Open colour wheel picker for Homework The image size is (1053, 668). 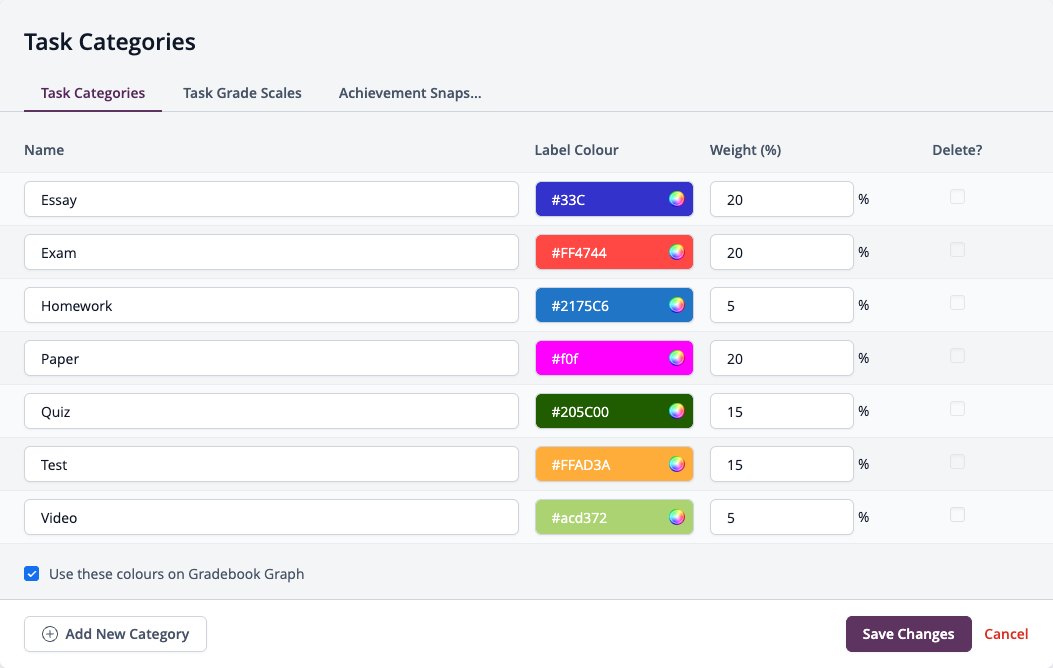pyautogui.click(x=676, y=305)
